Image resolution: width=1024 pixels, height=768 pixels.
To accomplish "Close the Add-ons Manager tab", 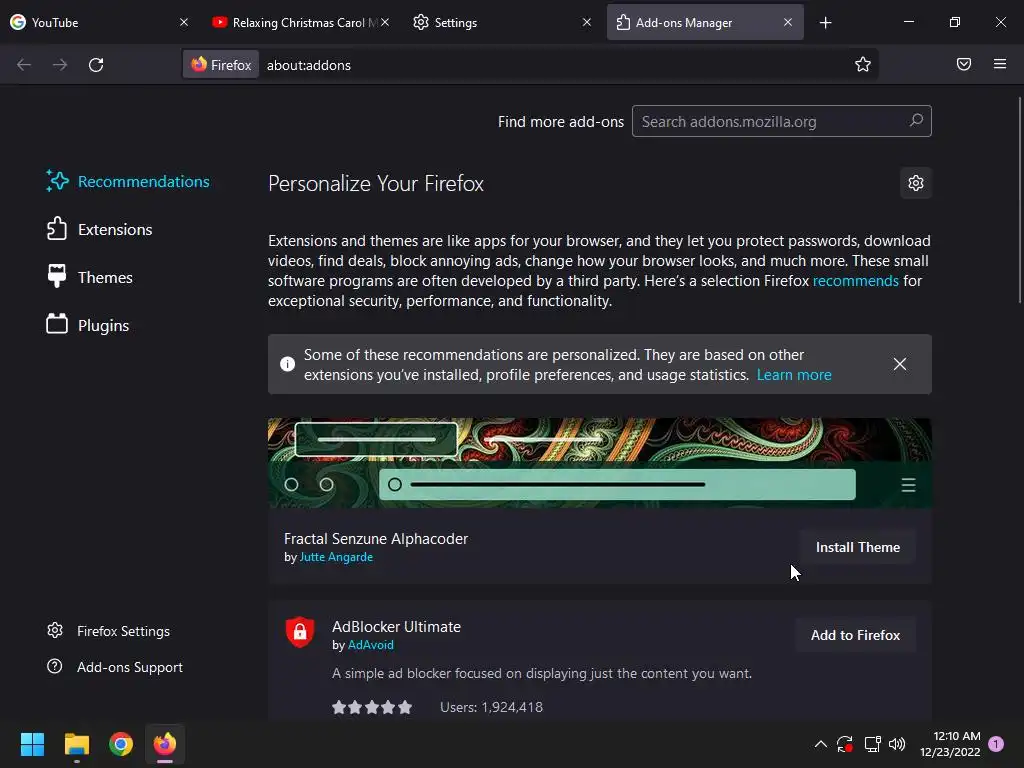I will point(788,22).
